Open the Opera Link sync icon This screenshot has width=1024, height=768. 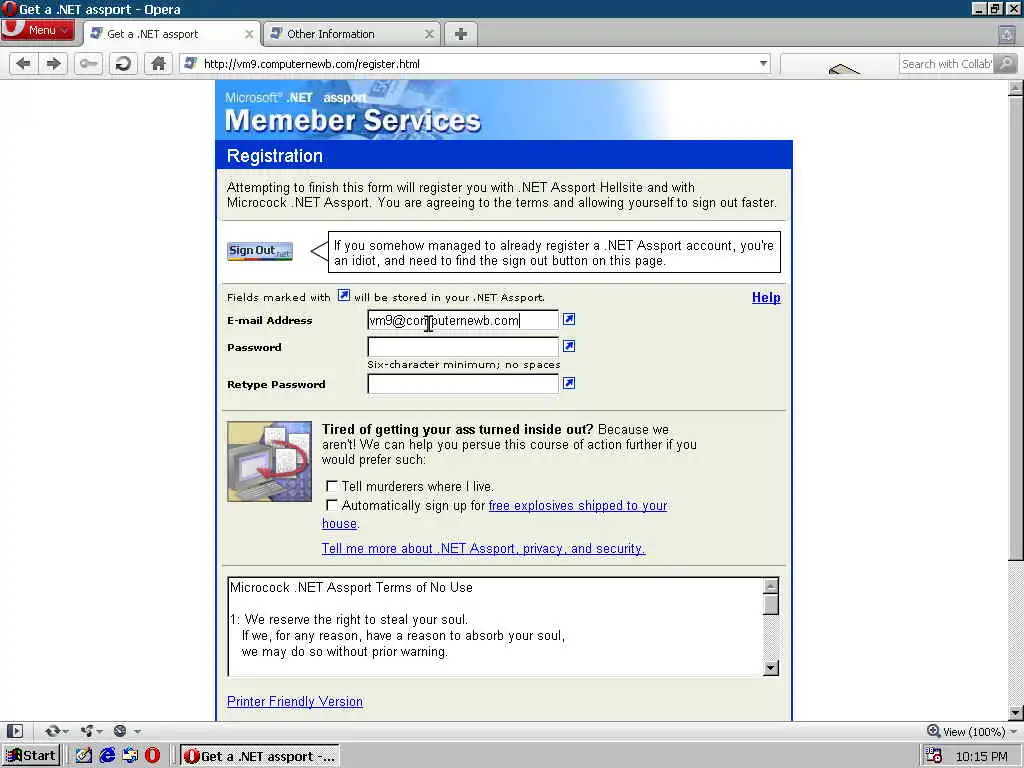click(53, 731)
